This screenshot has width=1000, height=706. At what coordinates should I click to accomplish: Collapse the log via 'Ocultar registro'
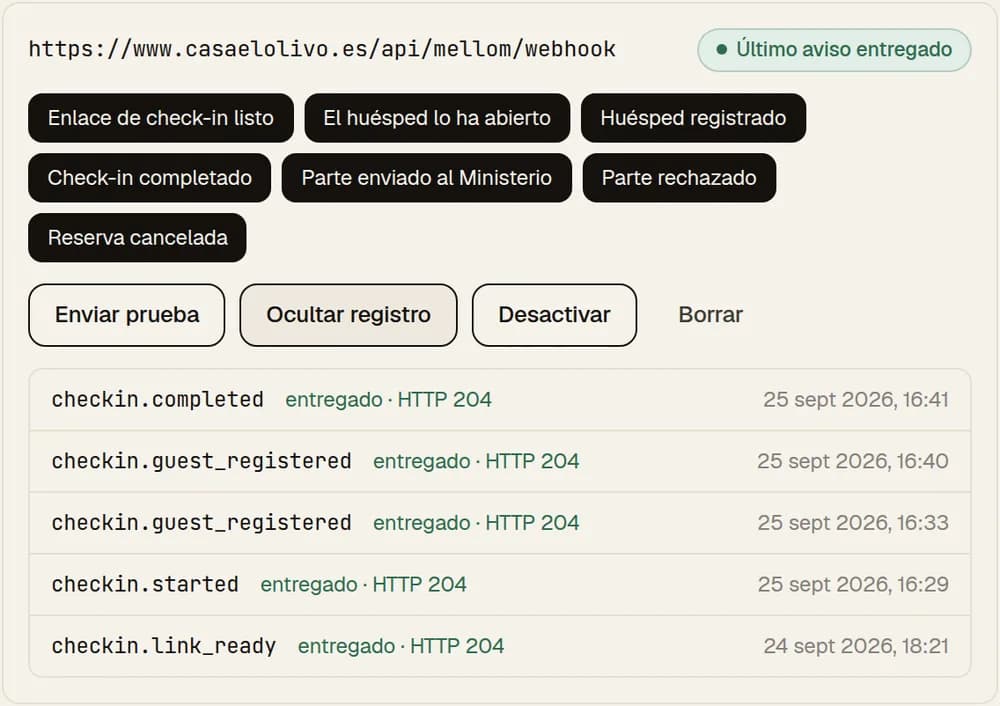click(x=348, y=315)
